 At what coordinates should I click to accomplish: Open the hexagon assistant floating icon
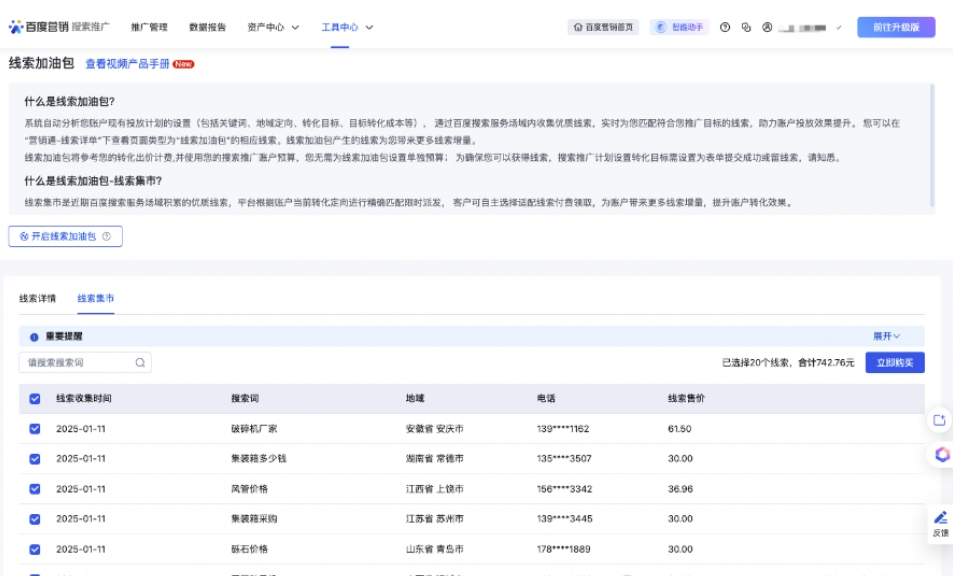(941, 454)
